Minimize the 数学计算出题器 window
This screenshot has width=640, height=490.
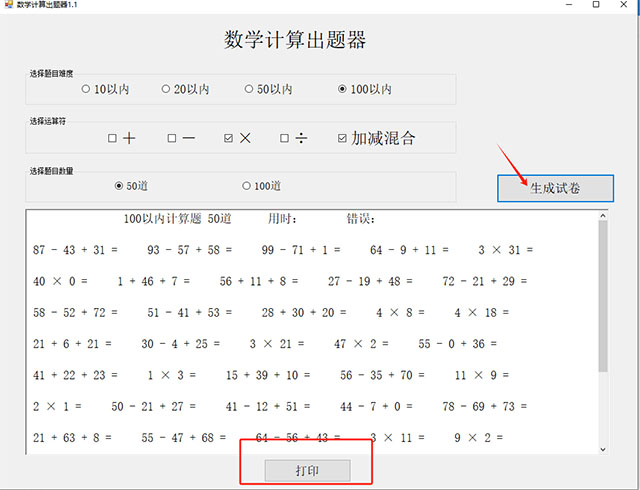click(x=569, y=4)
